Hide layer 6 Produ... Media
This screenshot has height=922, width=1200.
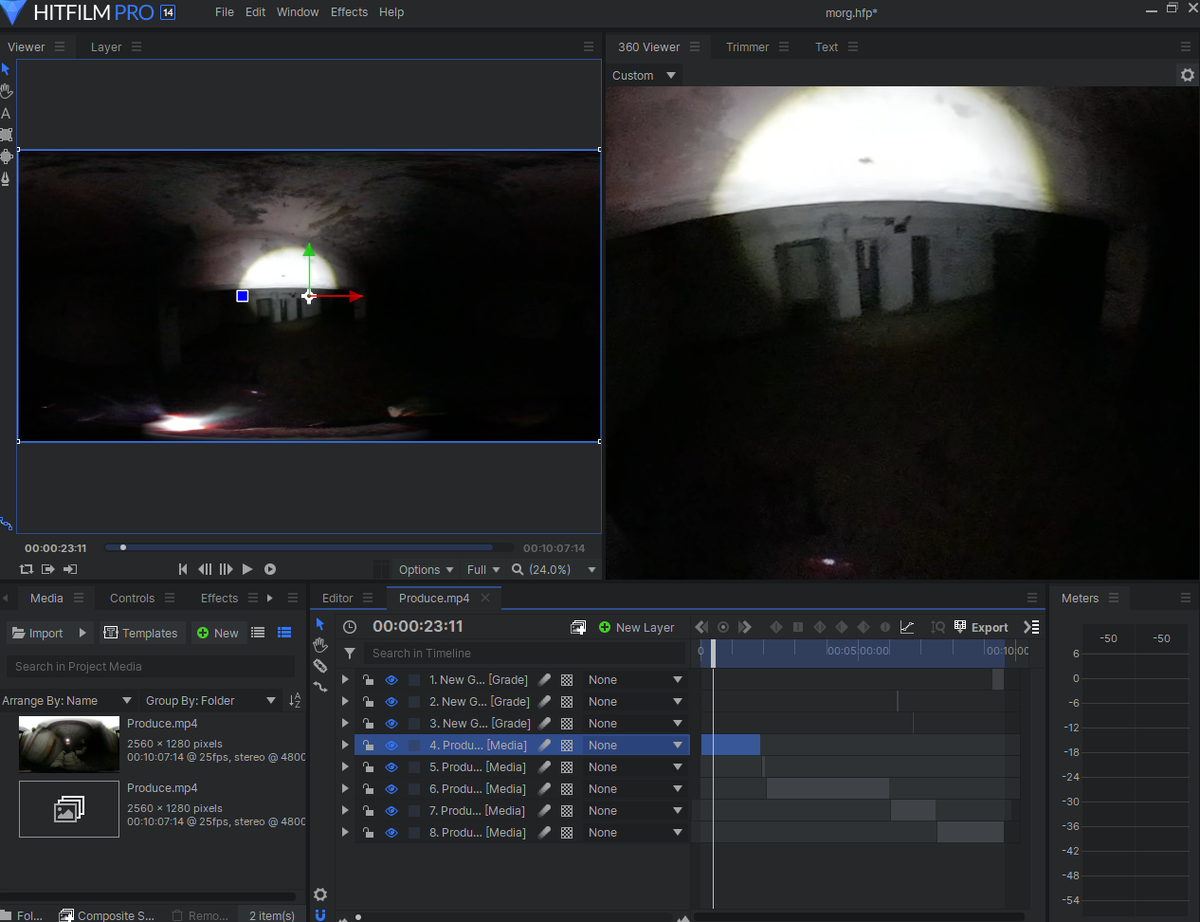click(x=391, y=789)
